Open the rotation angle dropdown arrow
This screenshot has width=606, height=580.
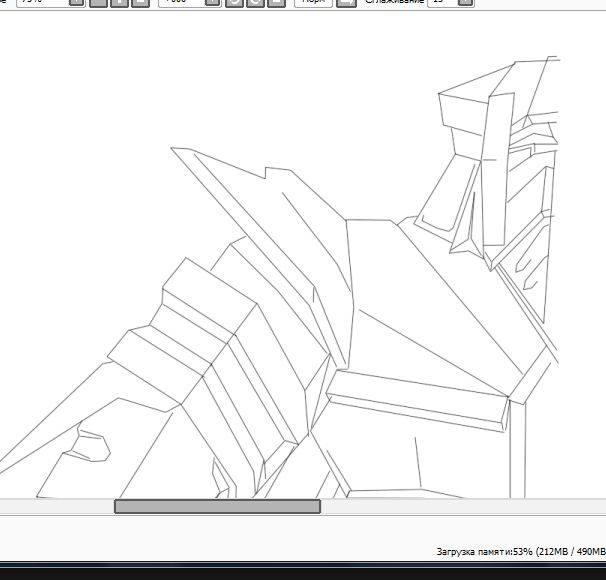[x=212, y=3]
